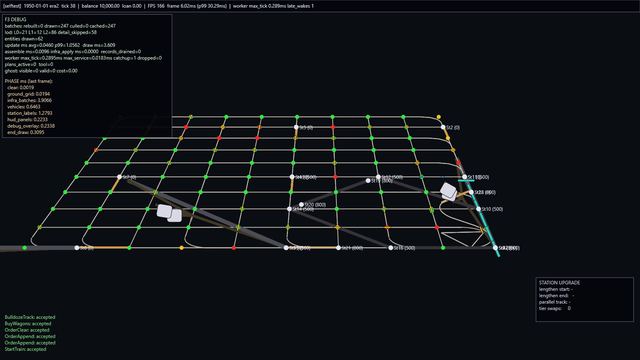Click the 'FPS 166' readout
Screen dimensions: 640x360
pyautogui.click(x=156, y=6)
